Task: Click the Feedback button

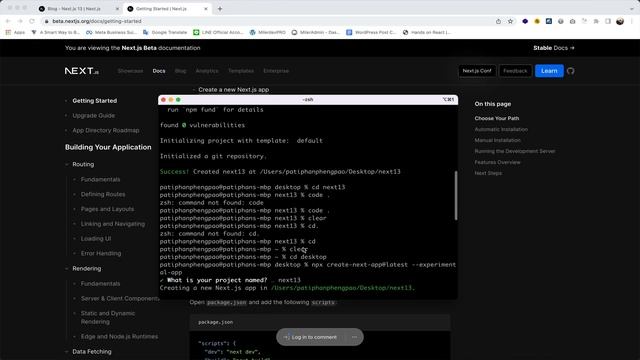Action: [515, 71]
